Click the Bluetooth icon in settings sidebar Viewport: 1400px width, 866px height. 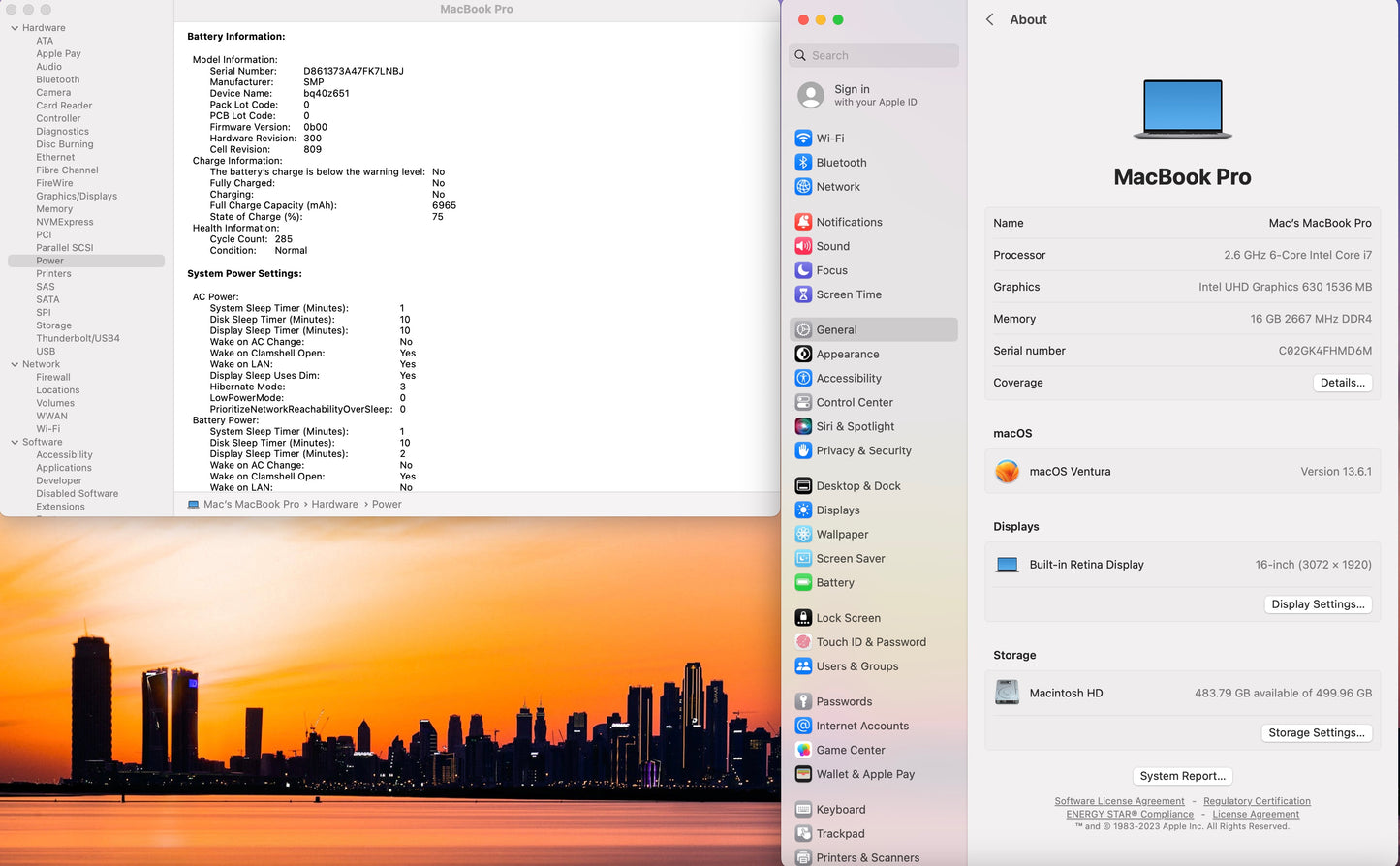click(803, 163)
